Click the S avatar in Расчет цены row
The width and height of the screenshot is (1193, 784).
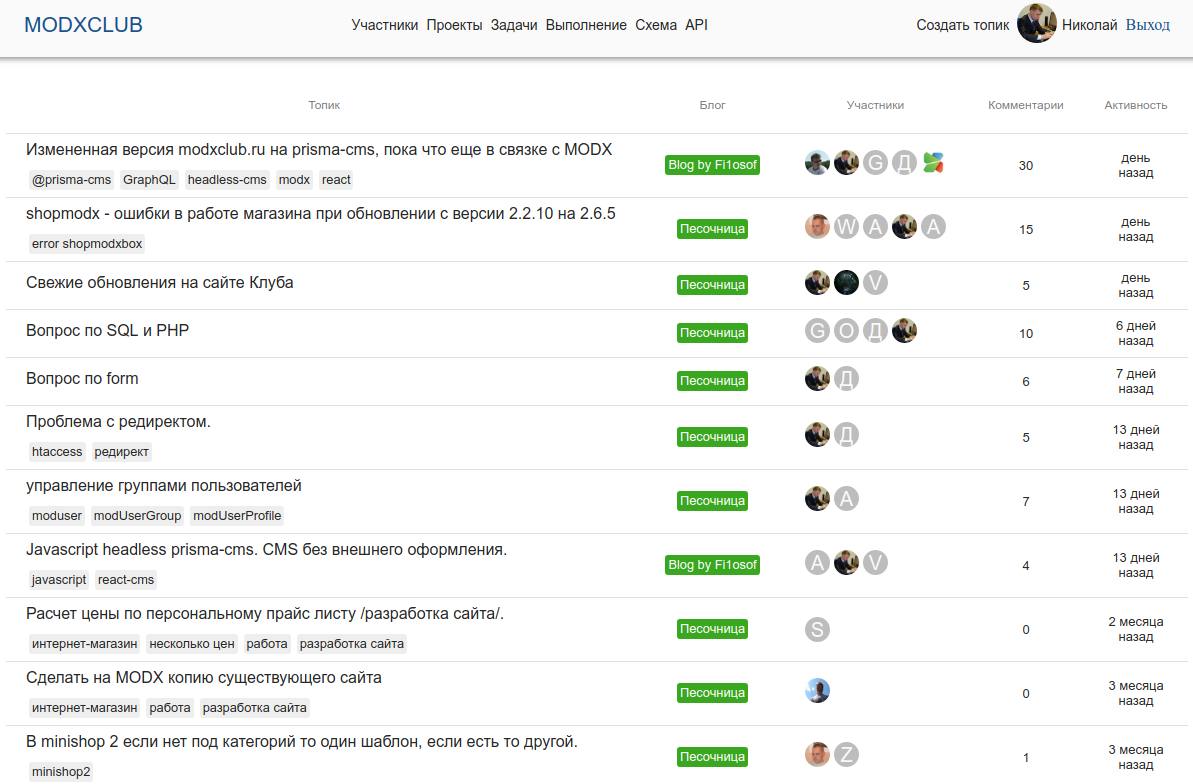pos(817,629)
